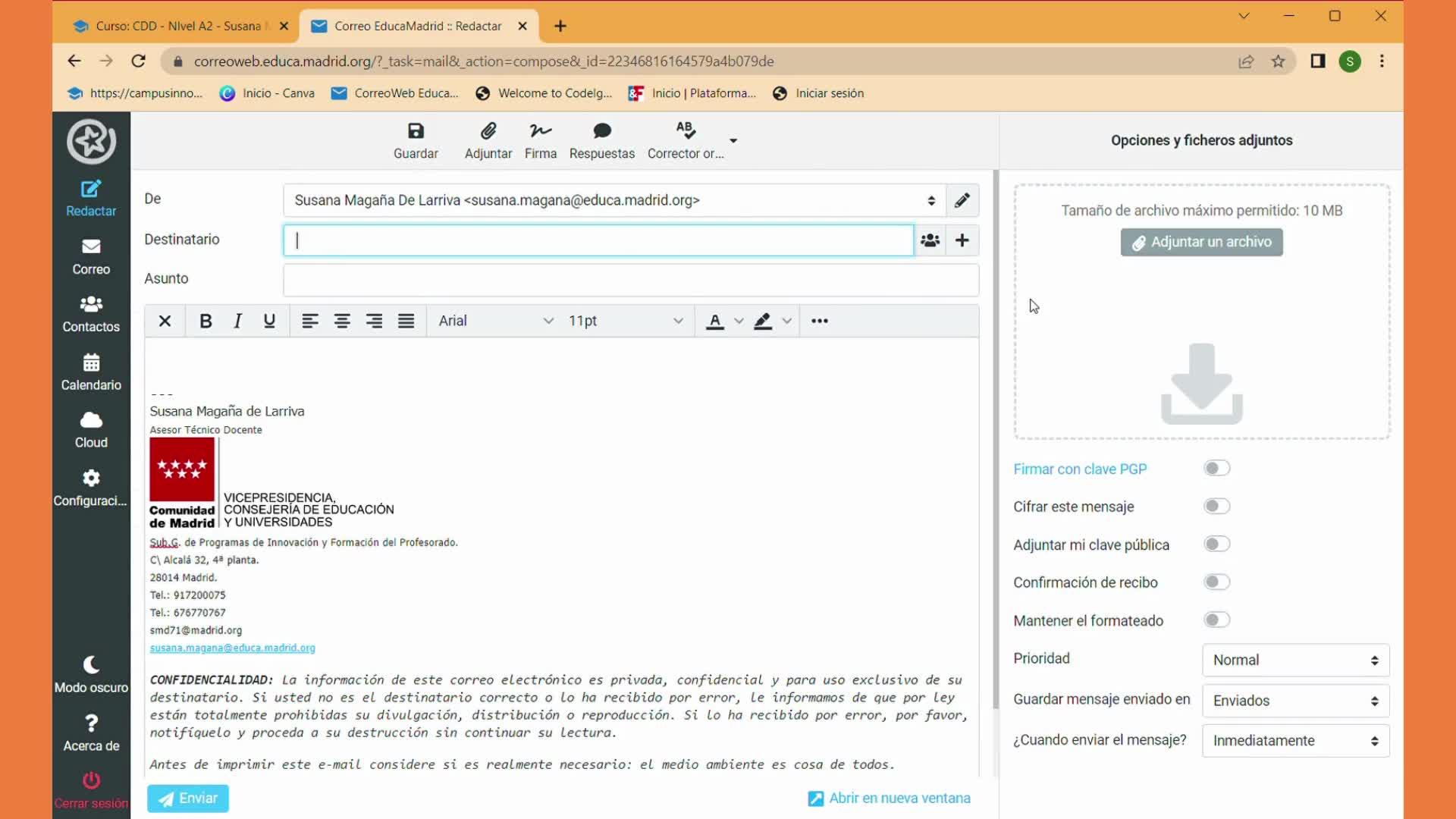This screenshot has width=1456, height=819.
Task: Open the 11pt font size dropdown
Action: coord(625,321)
